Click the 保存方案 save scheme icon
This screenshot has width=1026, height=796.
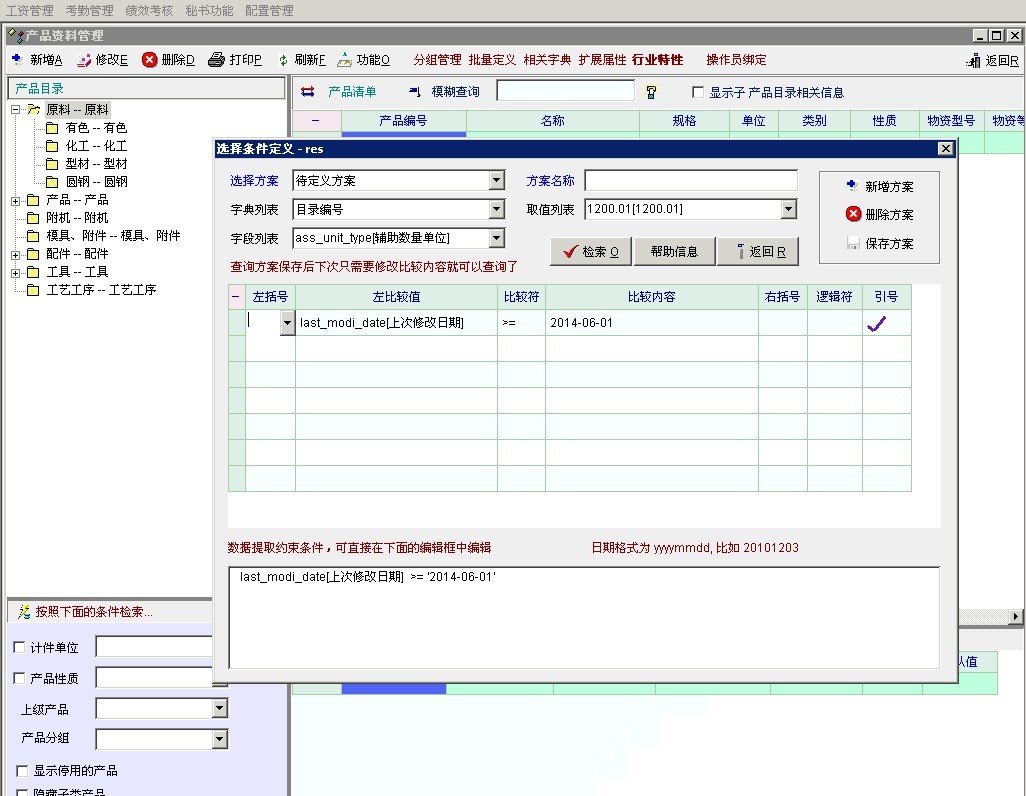pyautogui.click(x=853, y=243)
